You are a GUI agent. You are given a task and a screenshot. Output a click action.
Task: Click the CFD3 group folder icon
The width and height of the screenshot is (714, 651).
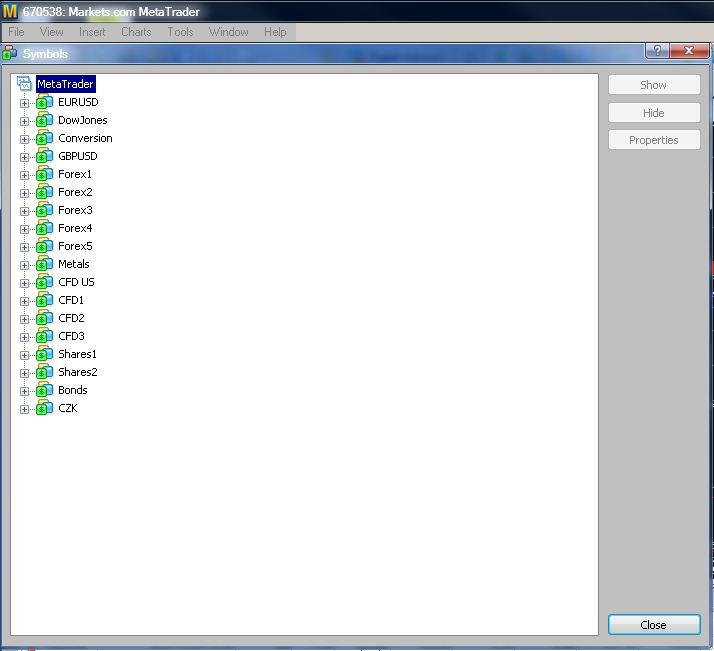click(44, 336)
